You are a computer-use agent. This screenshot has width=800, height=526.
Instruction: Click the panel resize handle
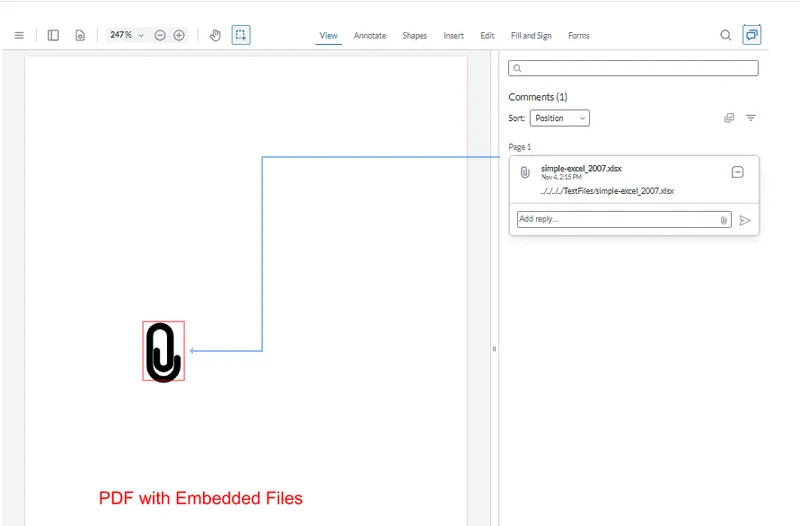pyautogui.click(x=494, y=349)
